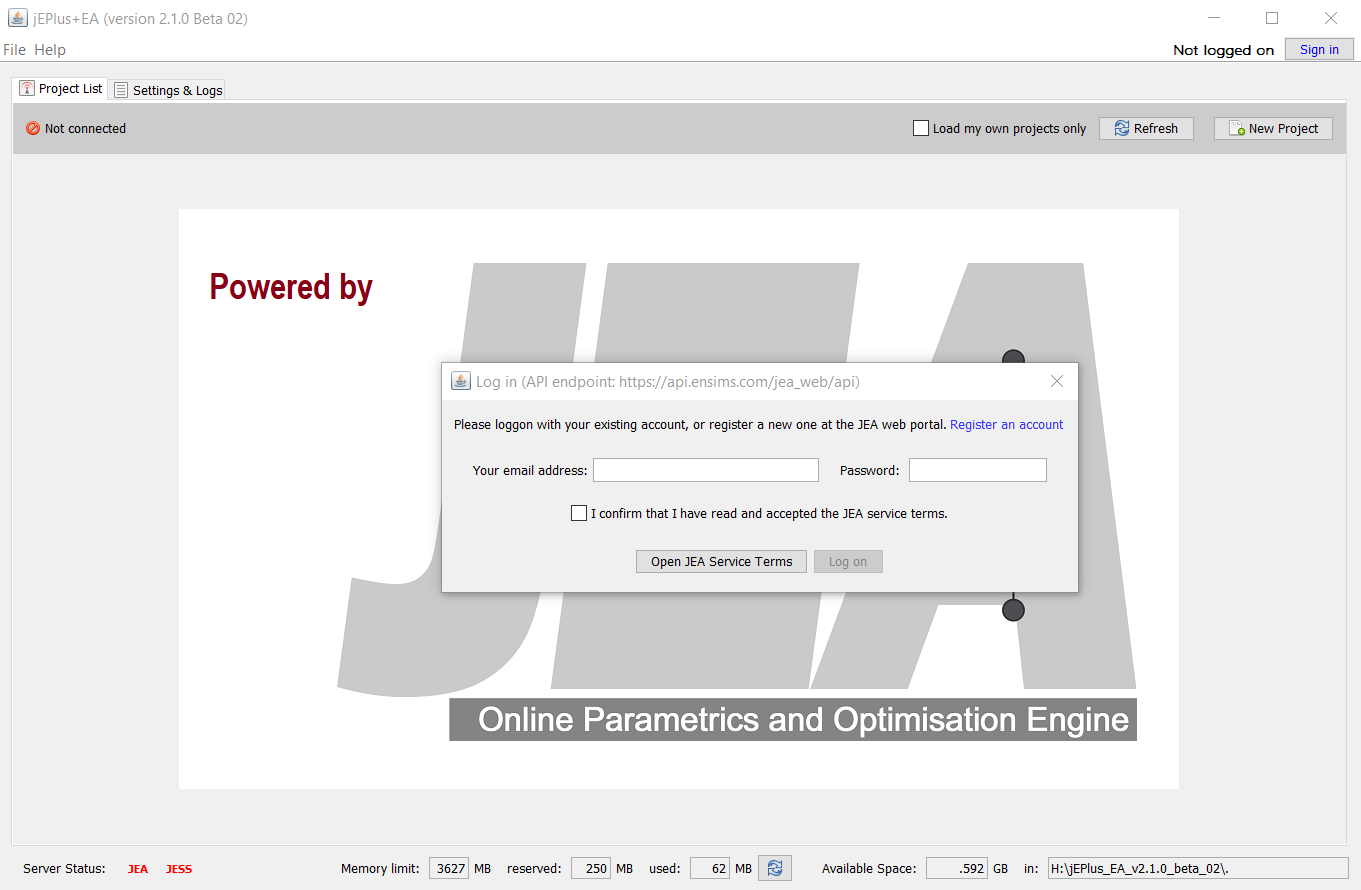1361x890 pixels.
Task: Minimize the jEPlus+EA window
Action: [1214, 18]
